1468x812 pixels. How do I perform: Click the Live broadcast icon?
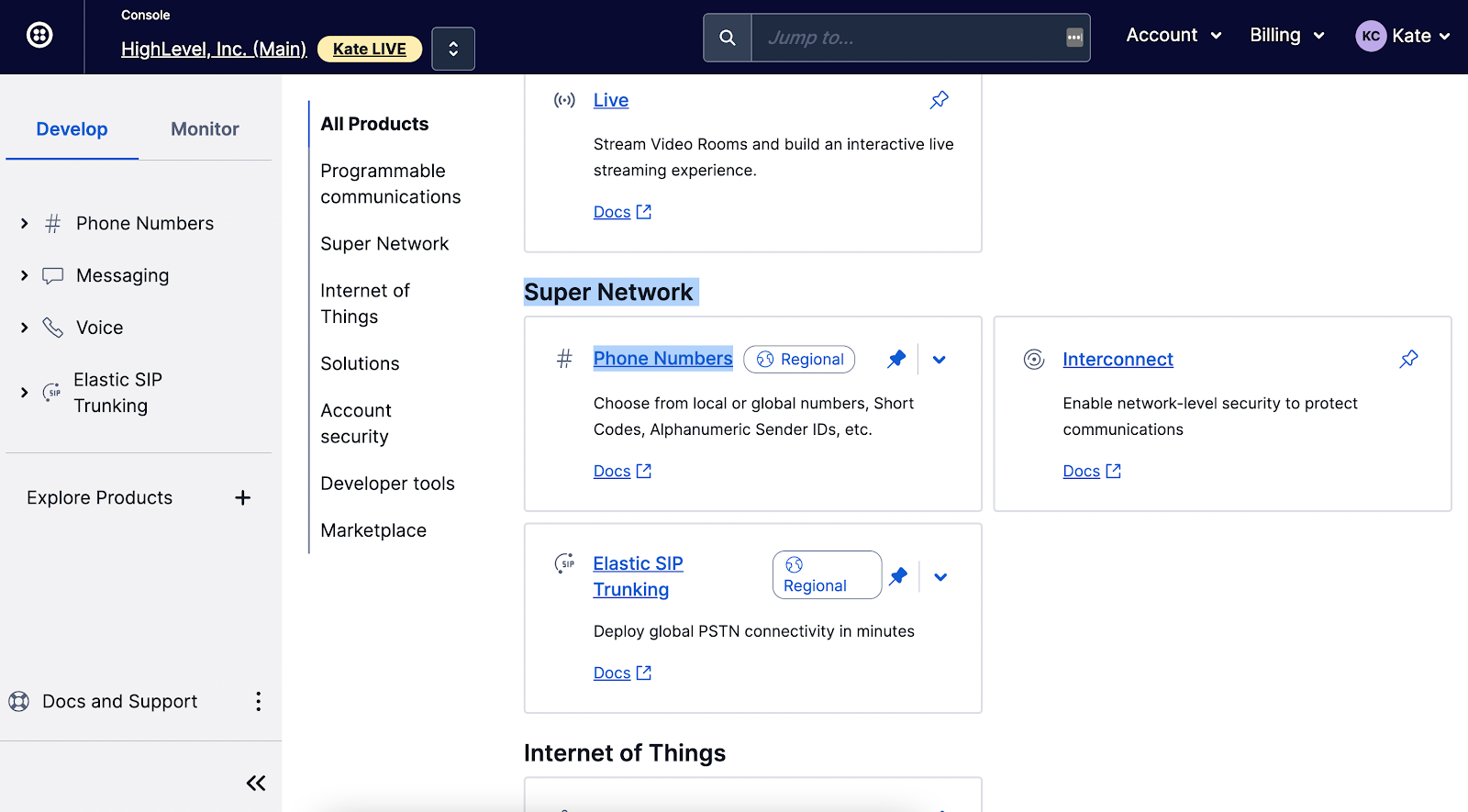(564, 100)
